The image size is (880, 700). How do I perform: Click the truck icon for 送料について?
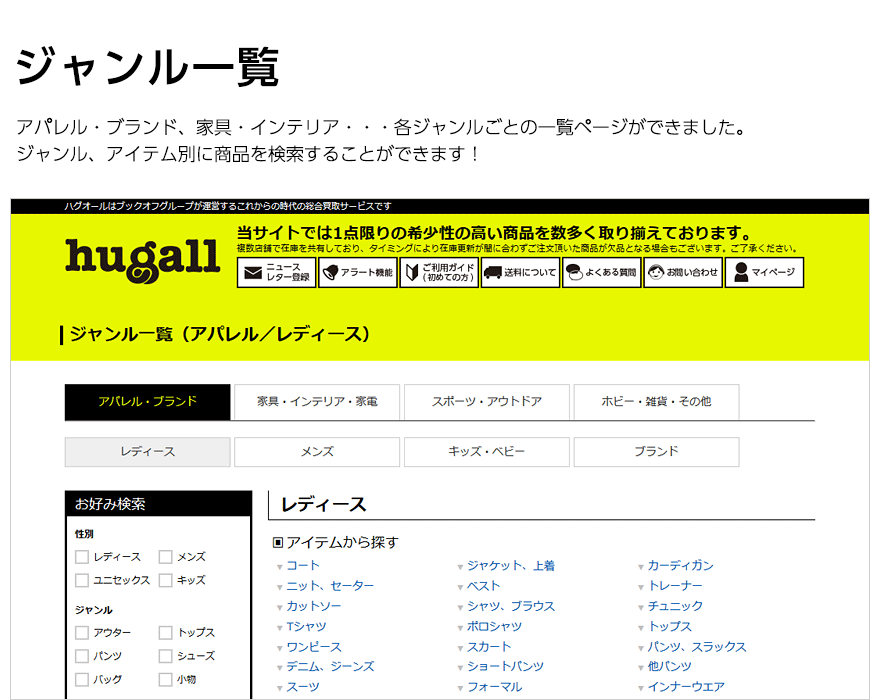tap(492, 273)
